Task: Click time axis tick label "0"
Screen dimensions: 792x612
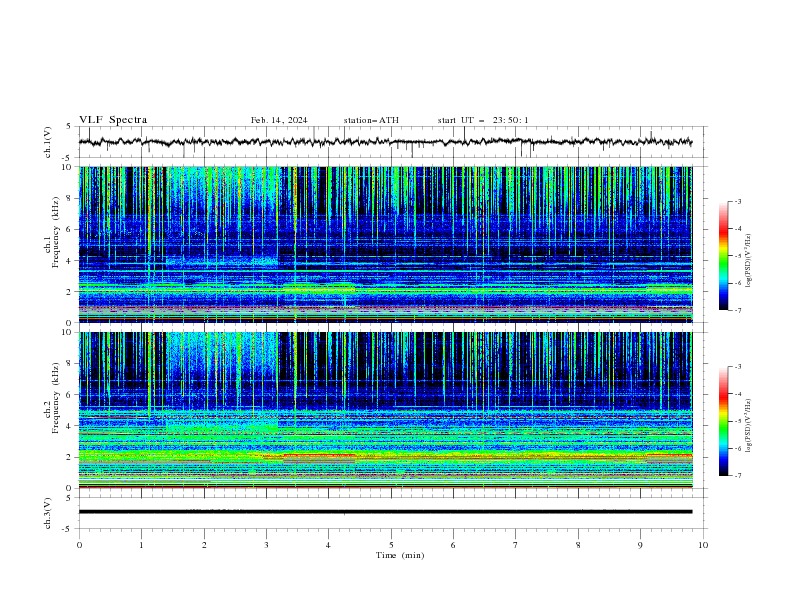Action: click(79, 545)
